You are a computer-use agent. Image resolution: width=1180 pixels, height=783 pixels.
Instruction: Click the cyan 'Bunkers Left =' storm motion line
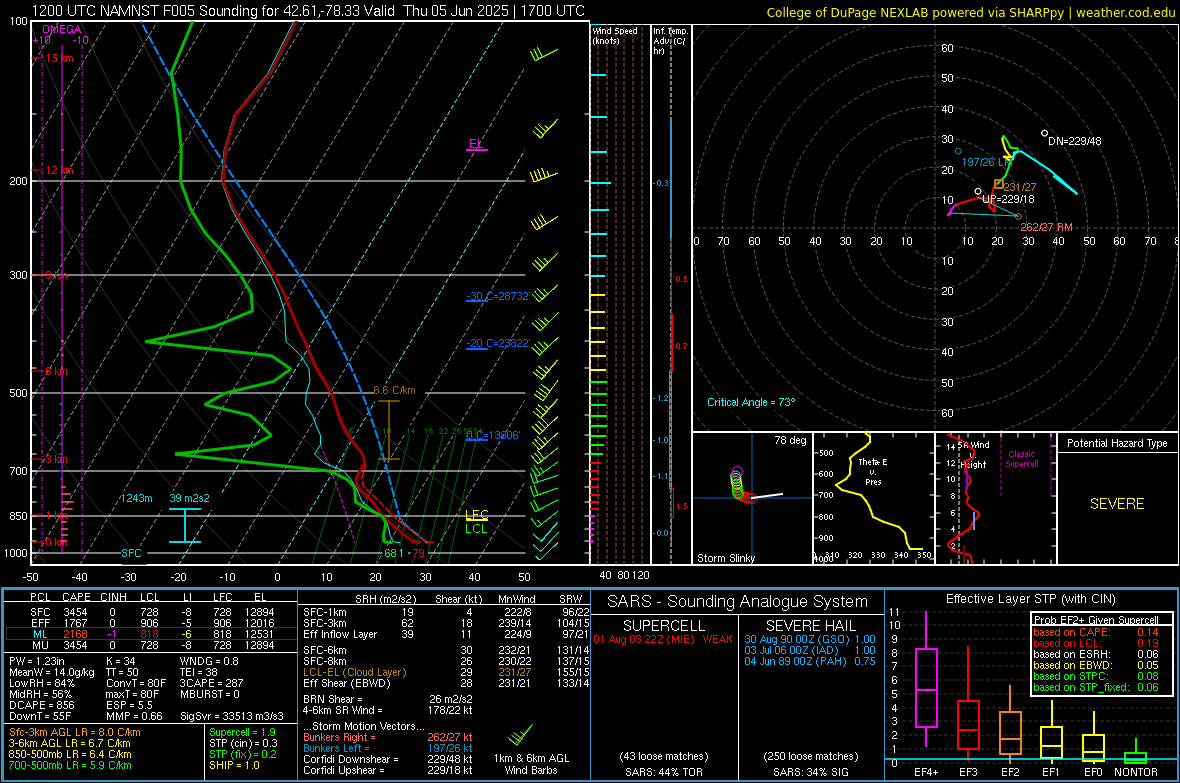point(388,748)
